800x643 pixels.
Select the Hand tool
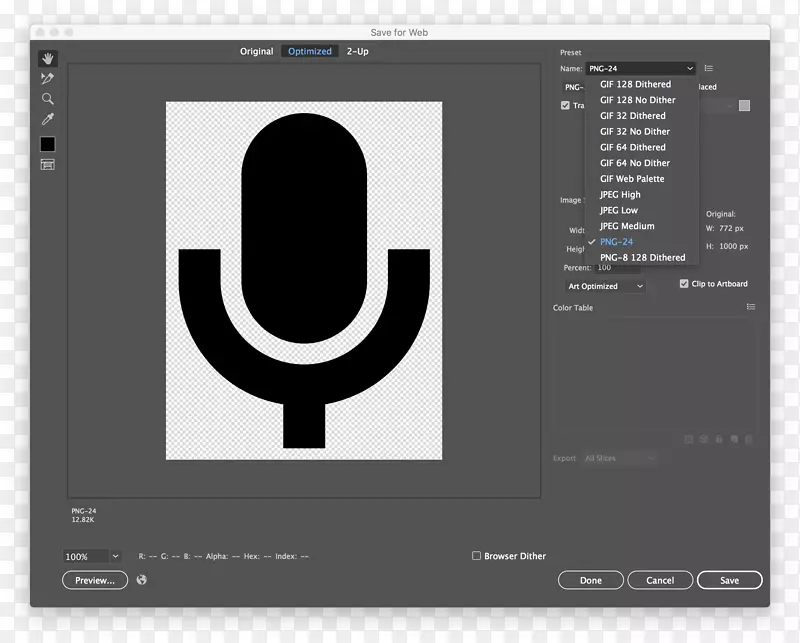point(47,59)
